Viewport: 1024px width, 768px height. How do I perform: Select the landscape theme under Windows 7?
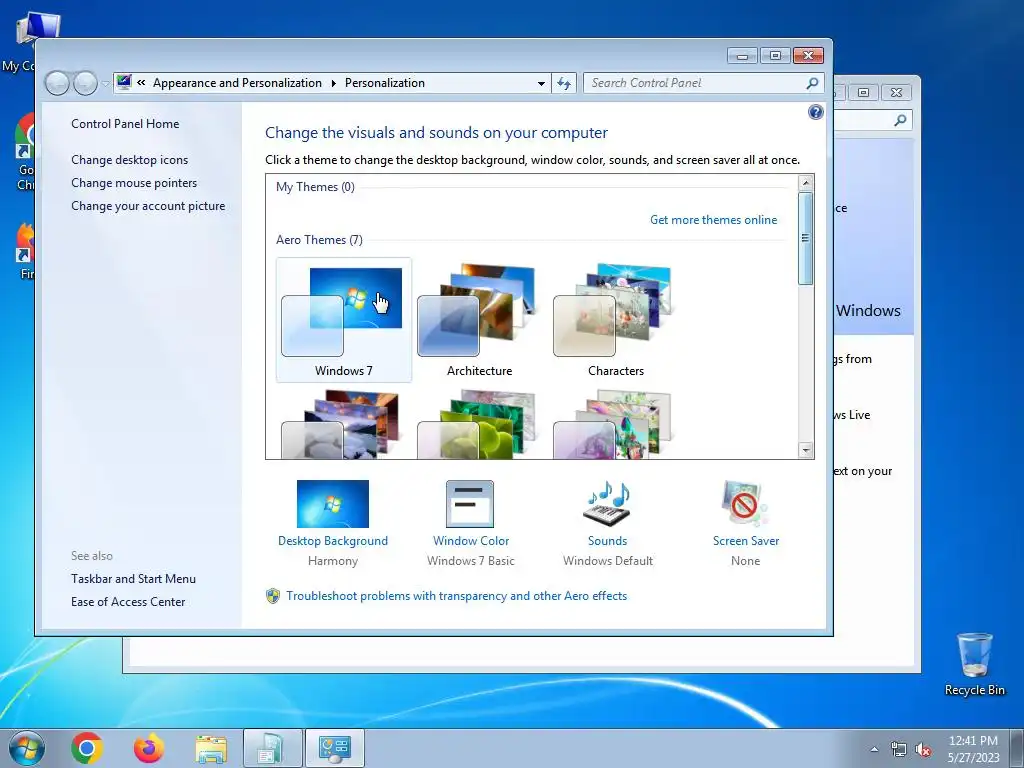(344, 424)
